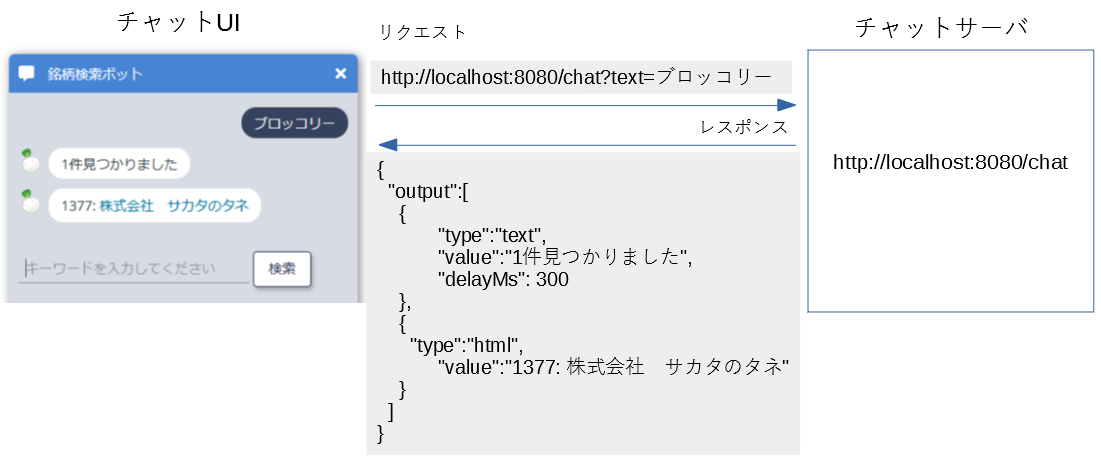
Task: Click bot avatar beside 1件見つかりました message
Action: (x=31, y=161)
